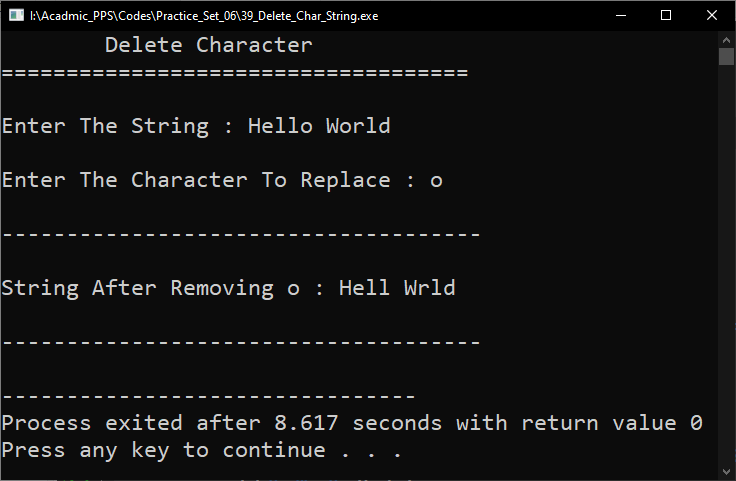Close the 39_Delete_Char_String.exe window
The image size is (736, 481).
click(710, 15)
